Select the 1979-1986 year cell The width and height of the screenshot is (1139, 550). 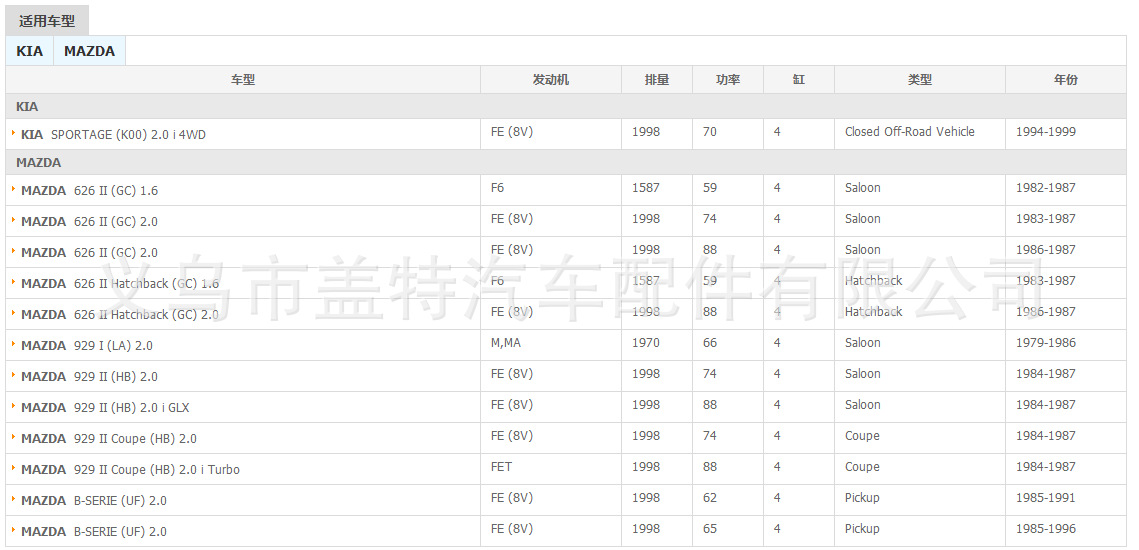(1066, 345)
